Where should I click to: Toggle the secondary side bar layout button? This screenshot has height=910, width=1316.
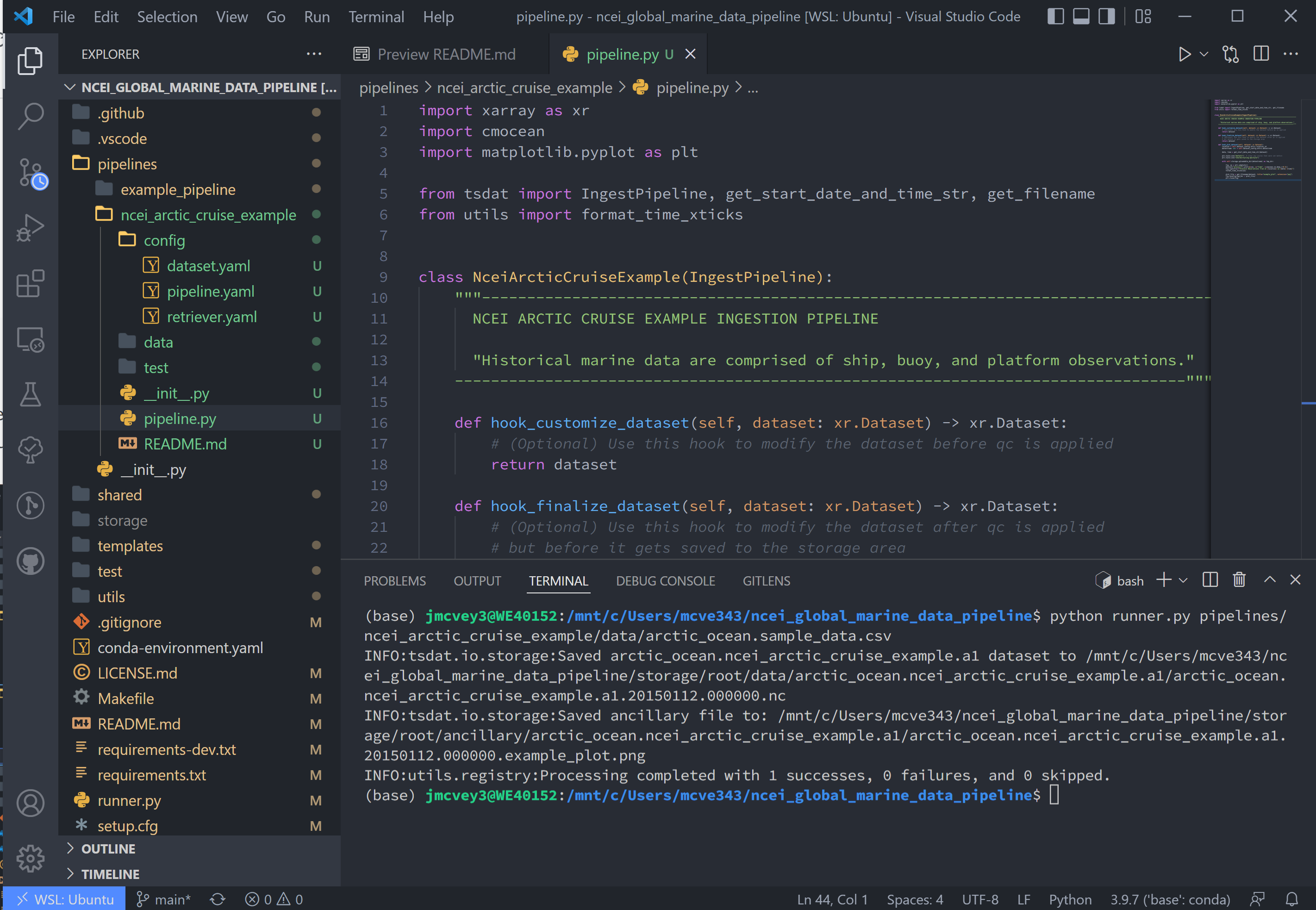[1107, 16]
